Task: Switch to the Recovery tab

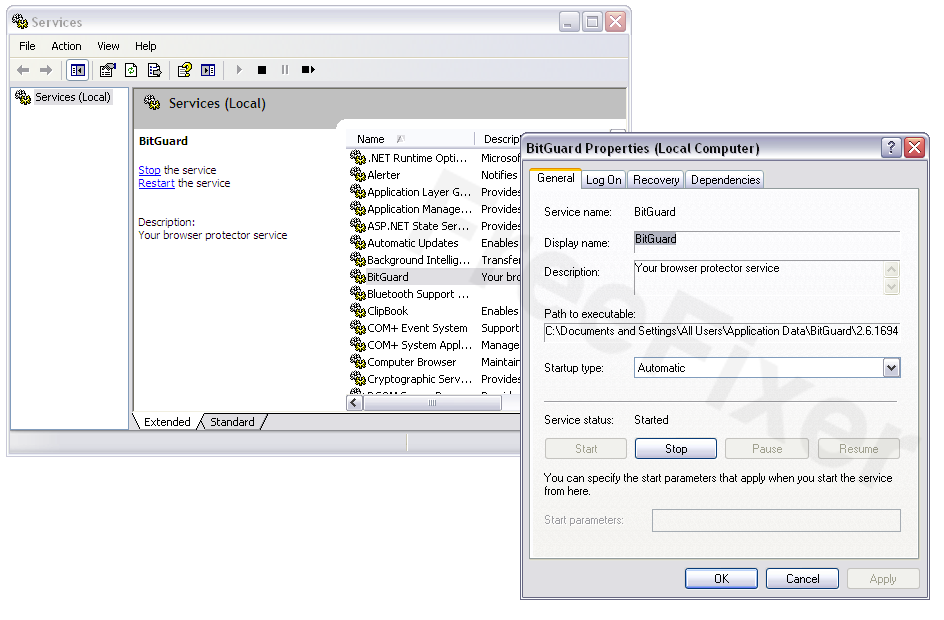Action: click(656, 180)
